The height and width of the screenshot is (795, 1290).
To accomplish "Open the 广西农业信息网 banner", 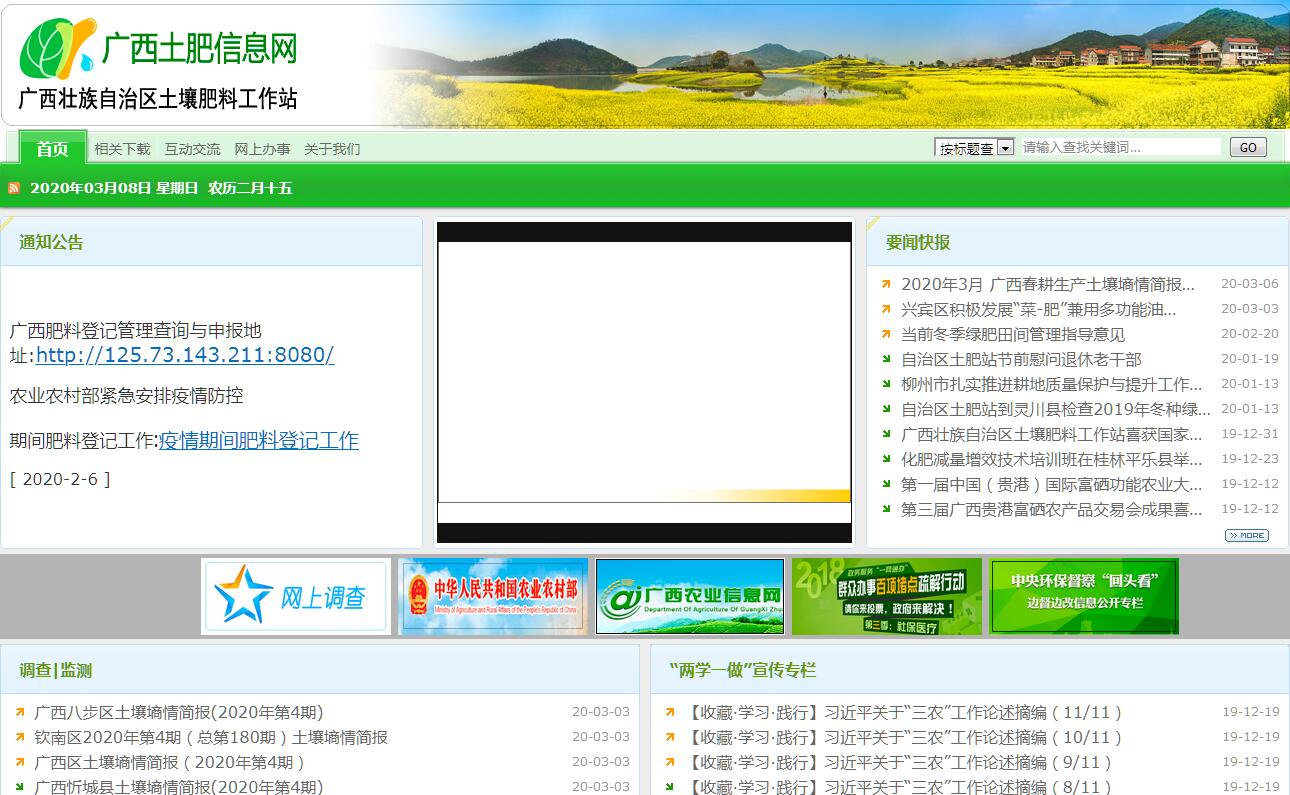I will coord(690,596).
